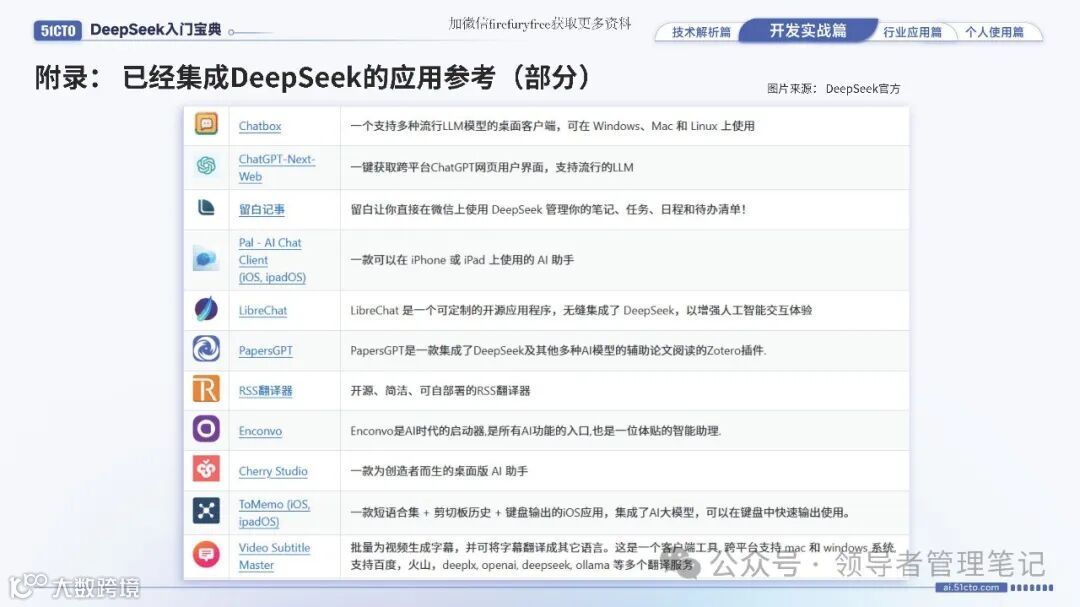Open the Pal - AI Chat Client link
The width and height of the screenshot is (1080, 607).
(272, 260)
